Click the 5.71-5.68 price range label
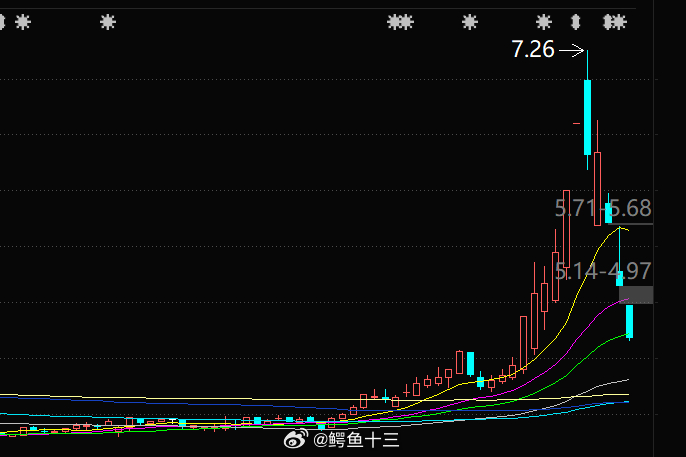The height and width of the screenshot is (457, 686). point(603,208)
